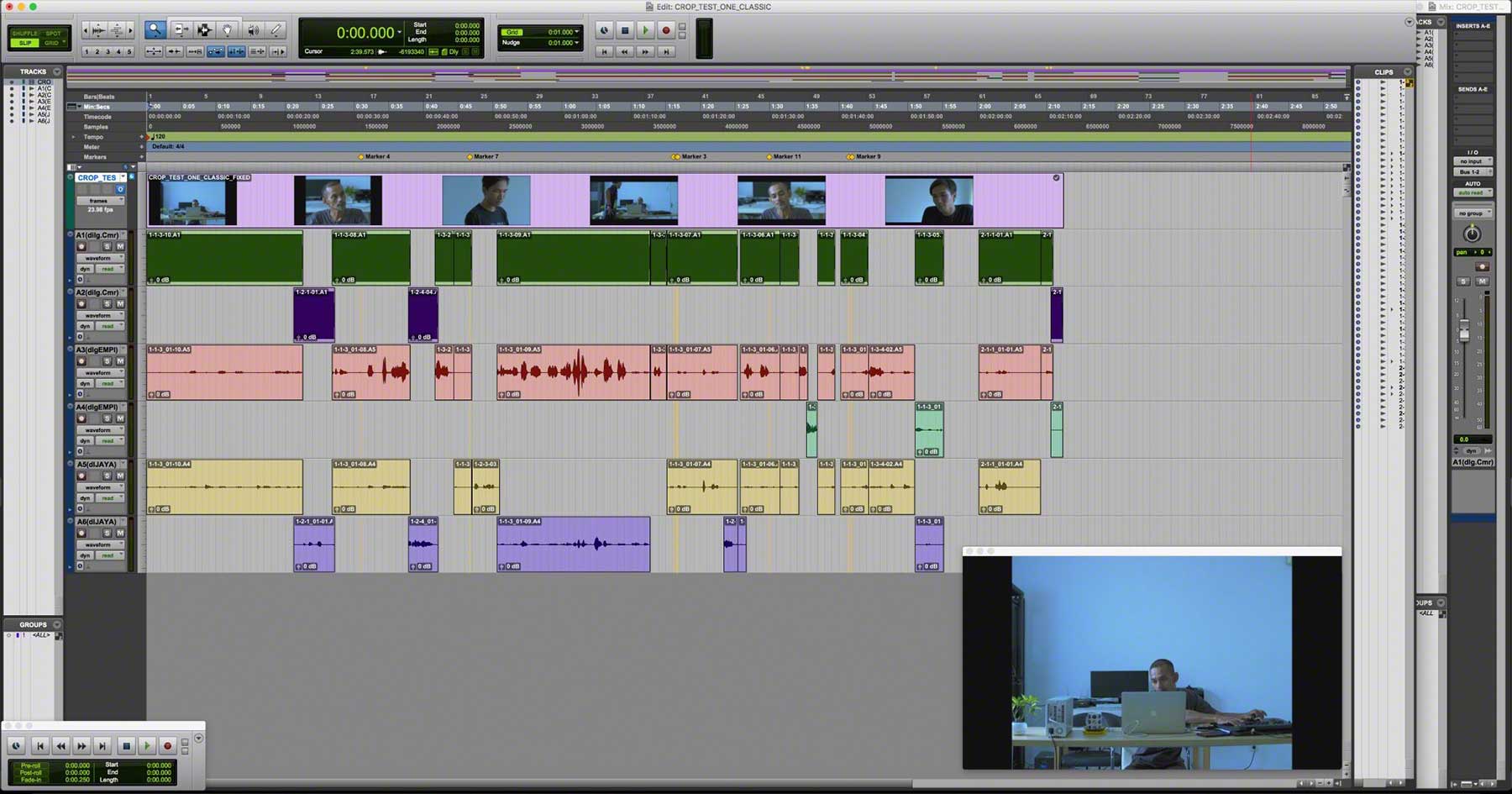
Task: Open the Clips list menu
Action: click(x=1408, y=71)
